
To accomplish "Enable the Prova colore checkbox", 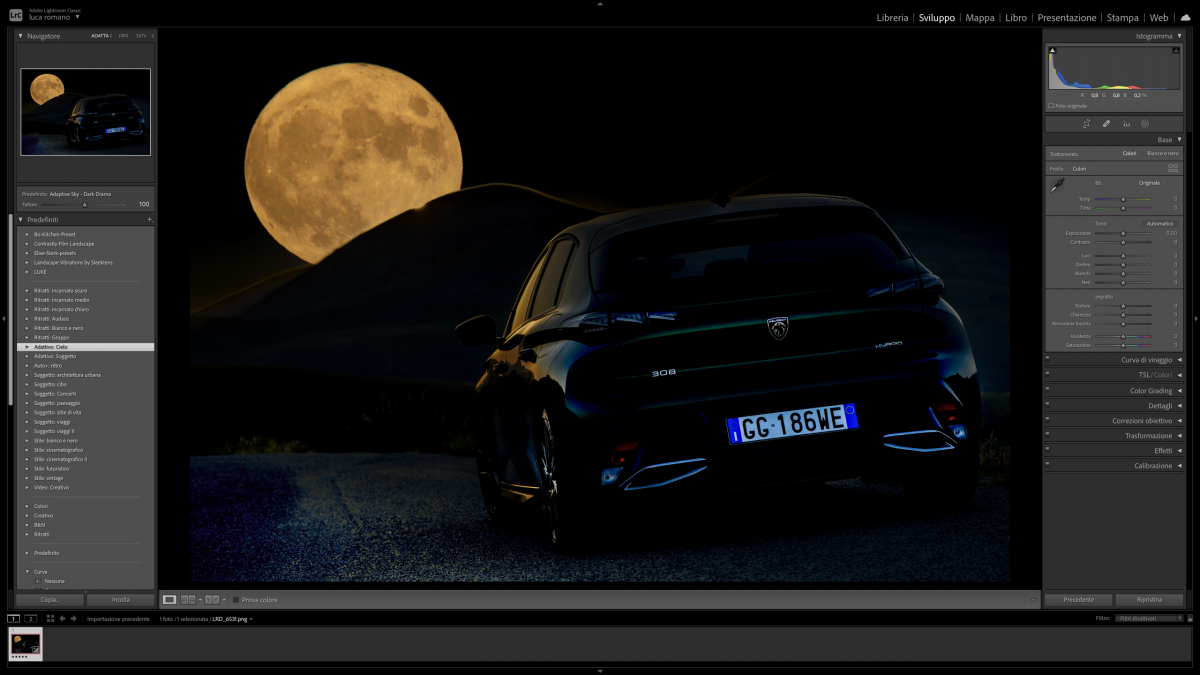I will (236, 600).
